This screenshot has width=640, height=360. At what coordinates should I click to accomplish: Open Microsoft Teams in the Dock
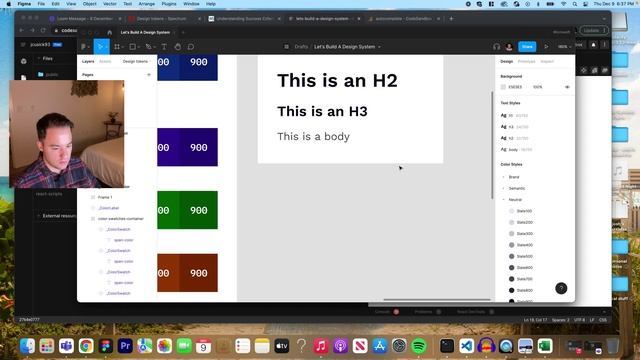click(x=66, y=346)
